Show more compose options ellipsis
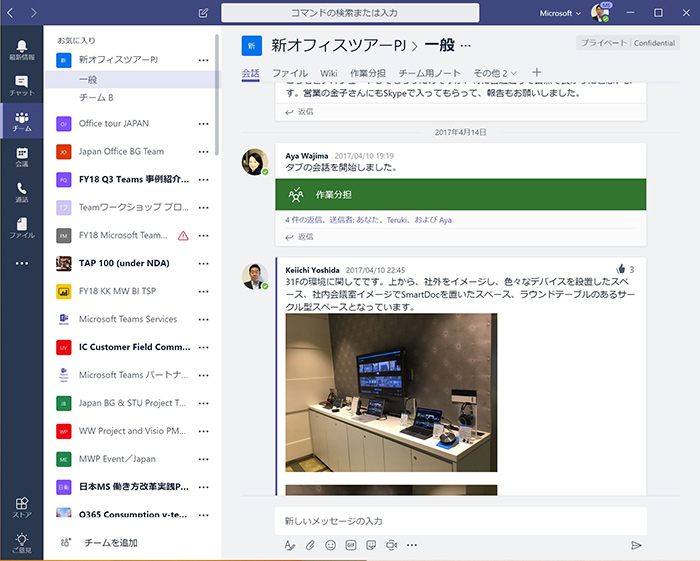The height and width of the screenshot is (561, 700). pos(412,545)
